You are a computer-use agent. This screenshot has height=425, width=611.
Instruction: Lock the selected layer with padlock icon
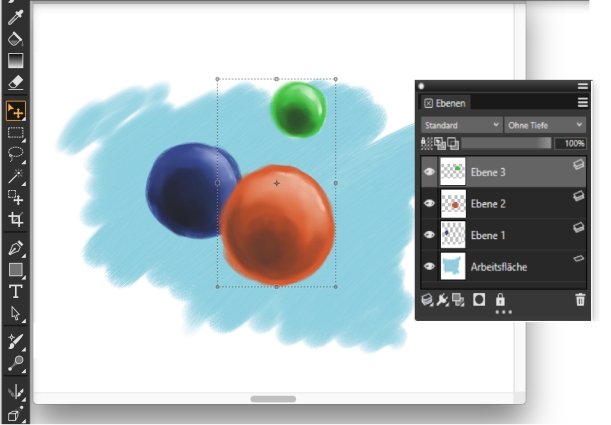pos(500,300)
